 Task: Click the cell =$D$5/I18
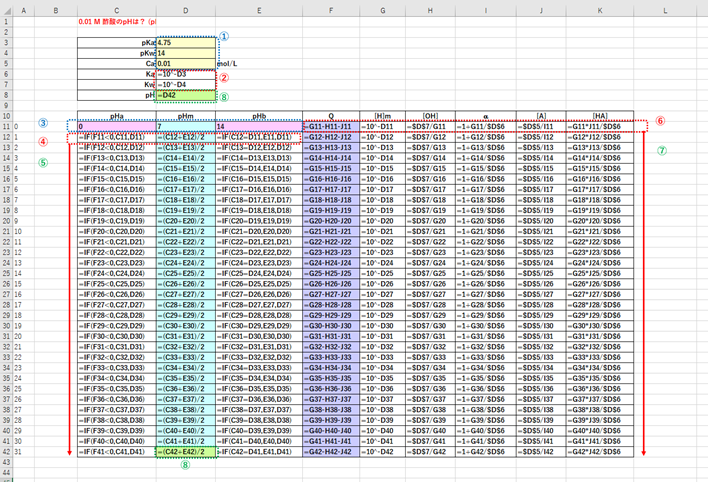click(541, 200)
